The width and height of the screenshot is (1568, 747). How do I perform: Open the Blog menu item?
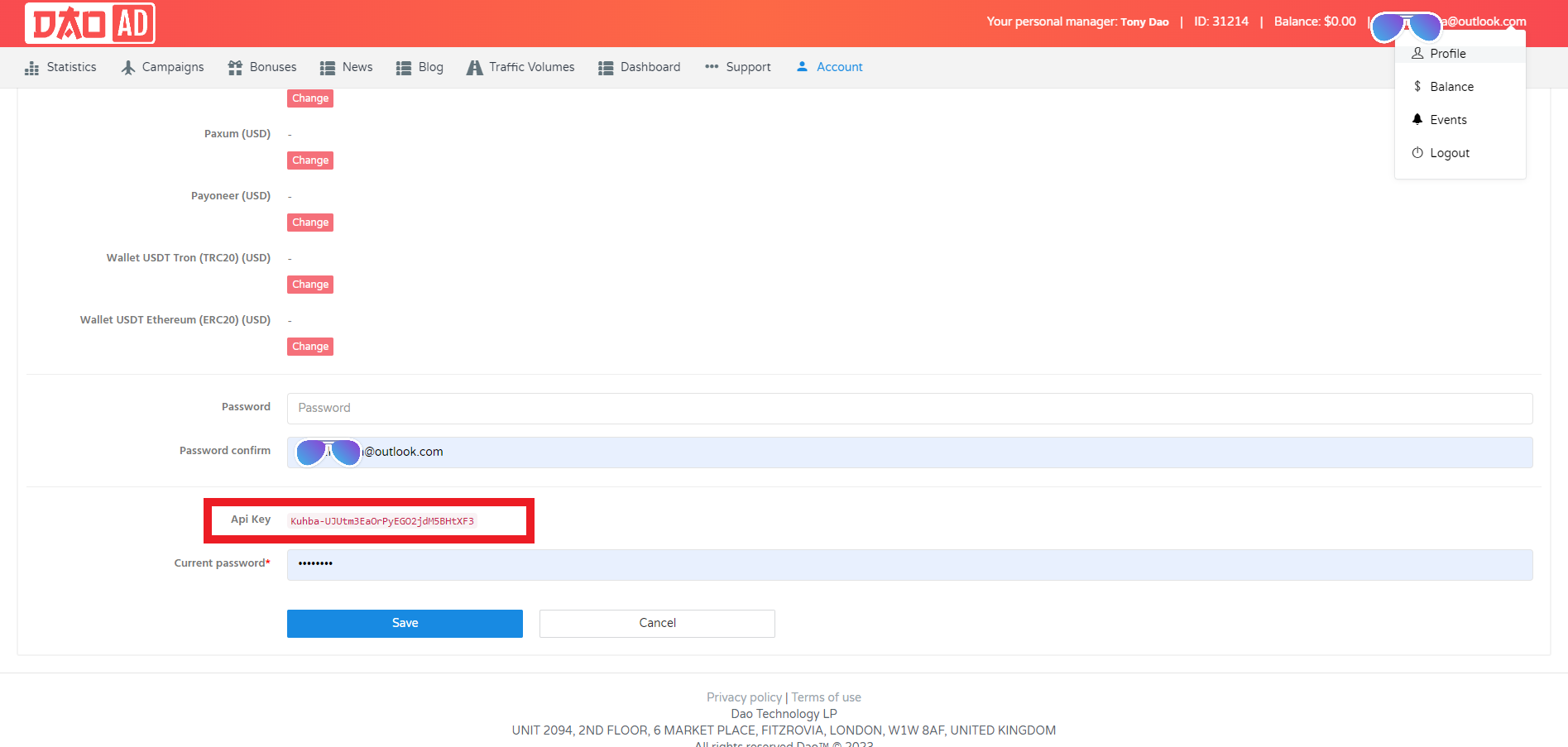click(430, 67)
